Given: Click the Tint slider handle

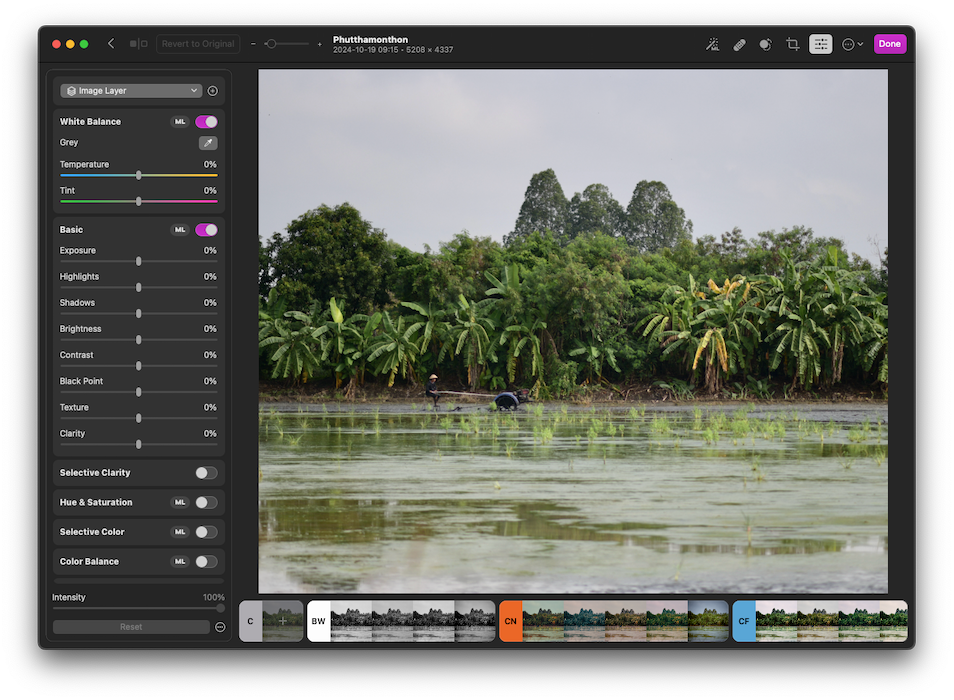Looking at the screenshot, I should (139, 201).
